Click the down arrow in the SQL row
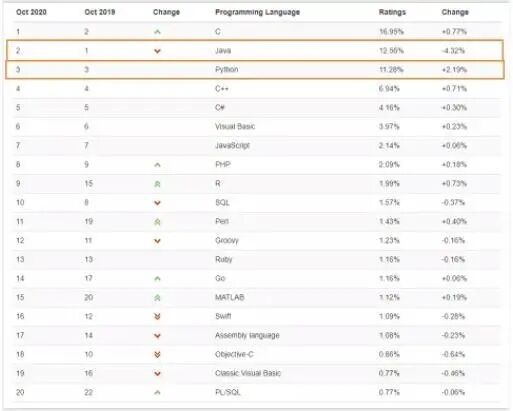 coord(157,203)
